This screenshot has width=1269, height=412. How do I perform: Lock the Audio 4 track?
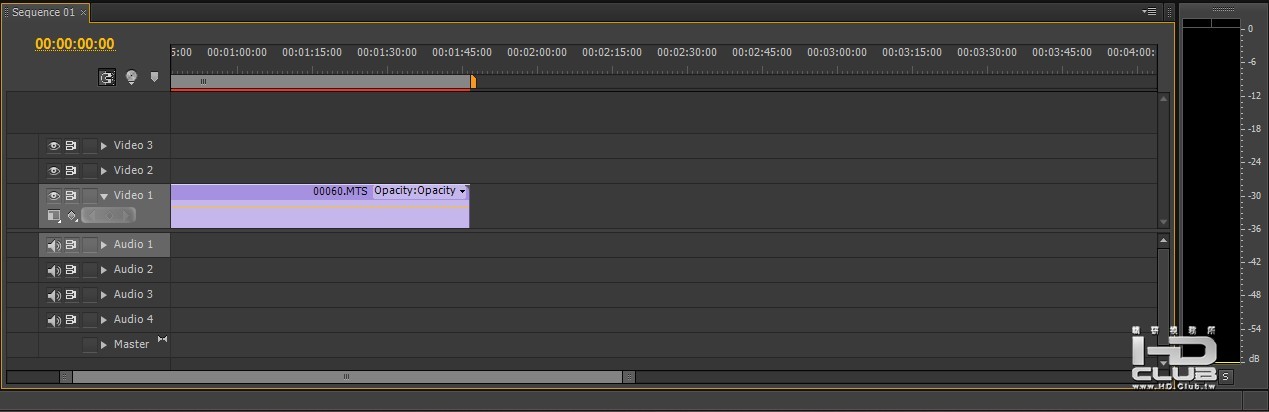(90, 319)
